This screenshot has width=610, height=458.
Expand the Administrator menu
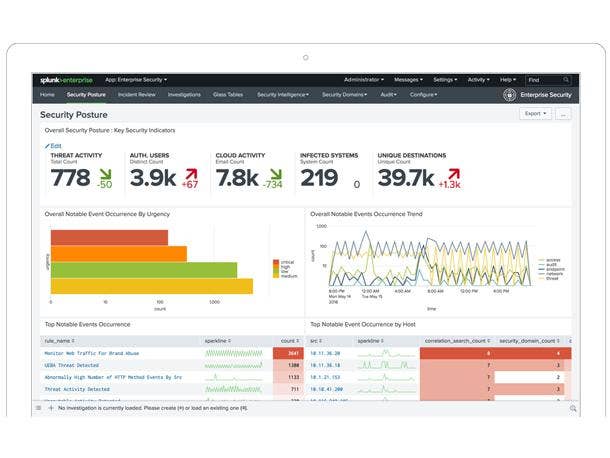click(x=363, y=79)
